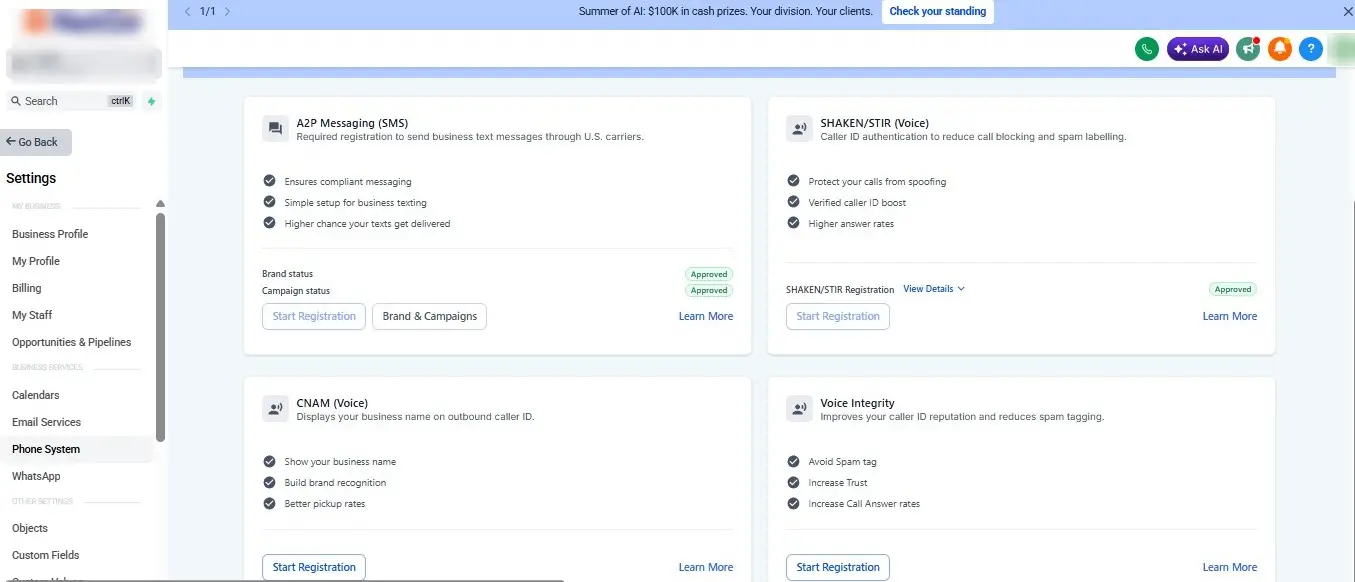The image size is (1355, 582).
Task: Click check icon beside Protect your calls from spoofing
Action: pyautogui.click(x=793, y=181)
